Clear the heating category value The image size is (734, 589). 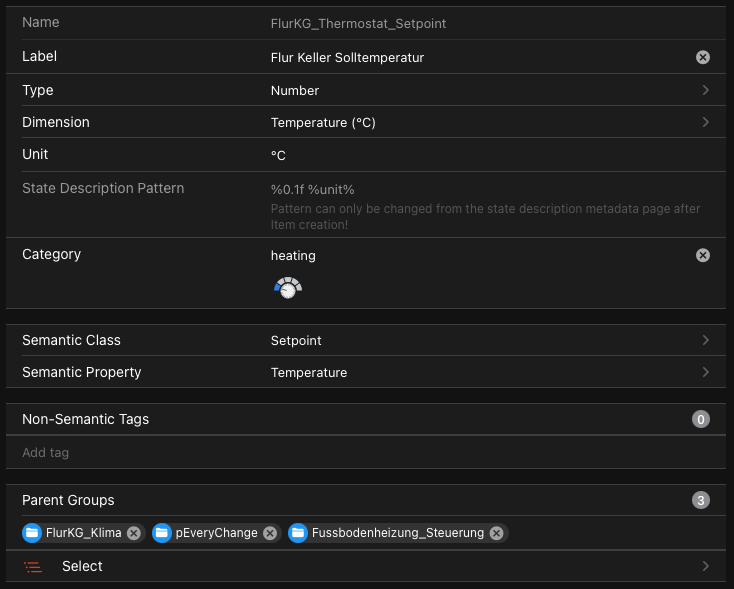click(x=702, y=255)
